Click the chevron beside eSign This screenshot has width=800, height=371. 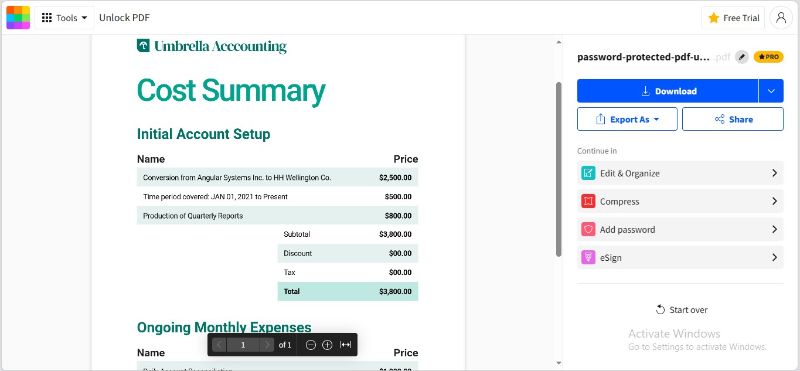(774, 257)
